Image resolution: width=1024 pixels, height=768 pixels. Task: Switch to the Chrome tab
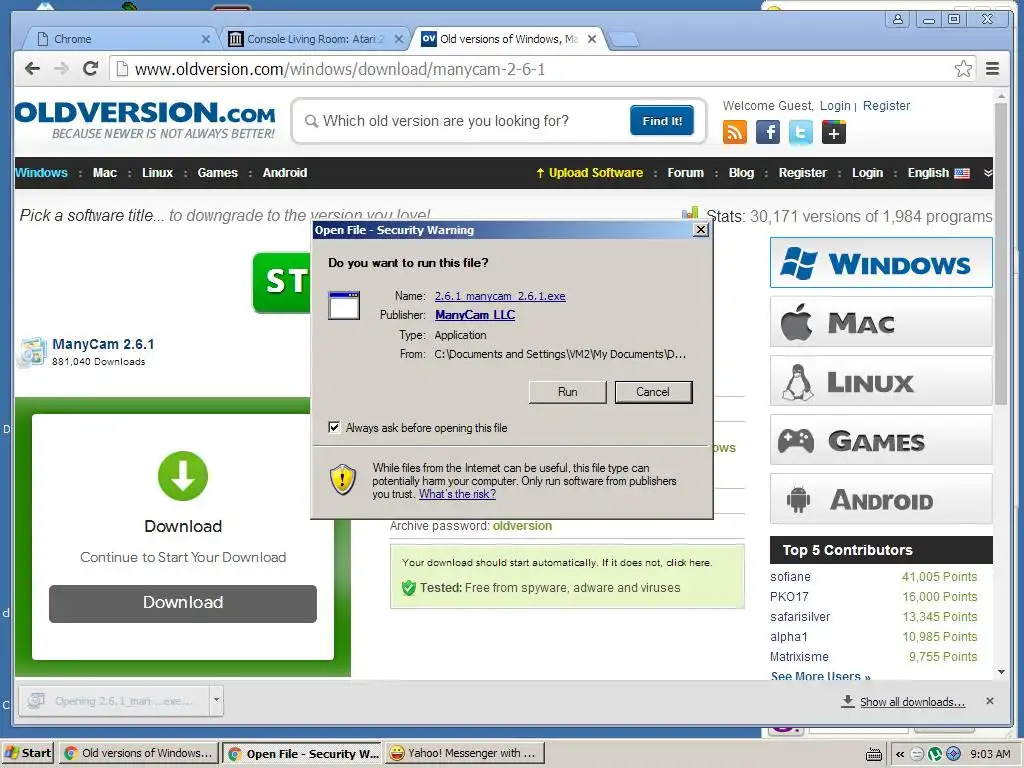pos(121,39)
